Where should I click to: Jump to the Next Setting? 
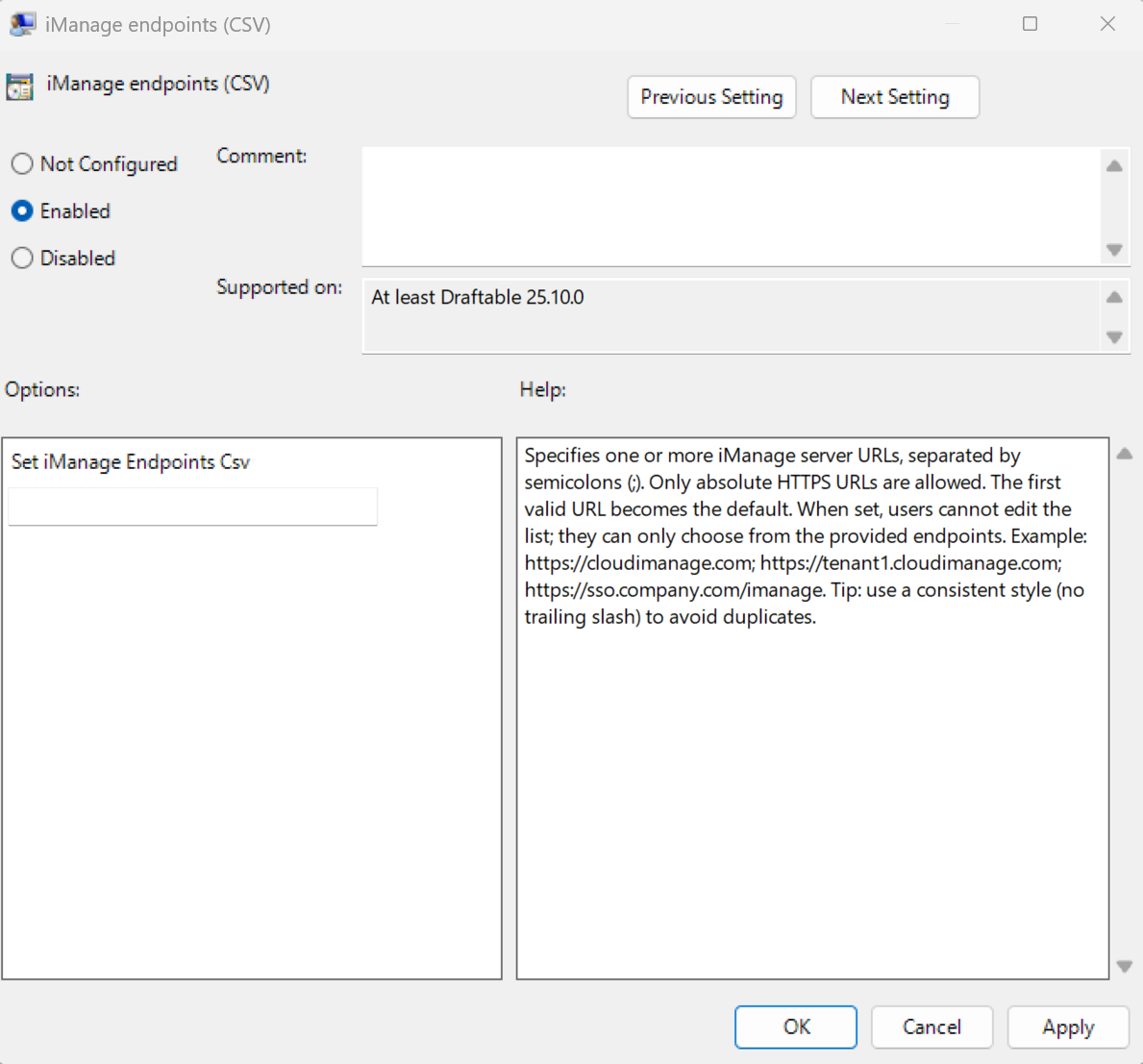pyautogui.click(x=895, y=97)
